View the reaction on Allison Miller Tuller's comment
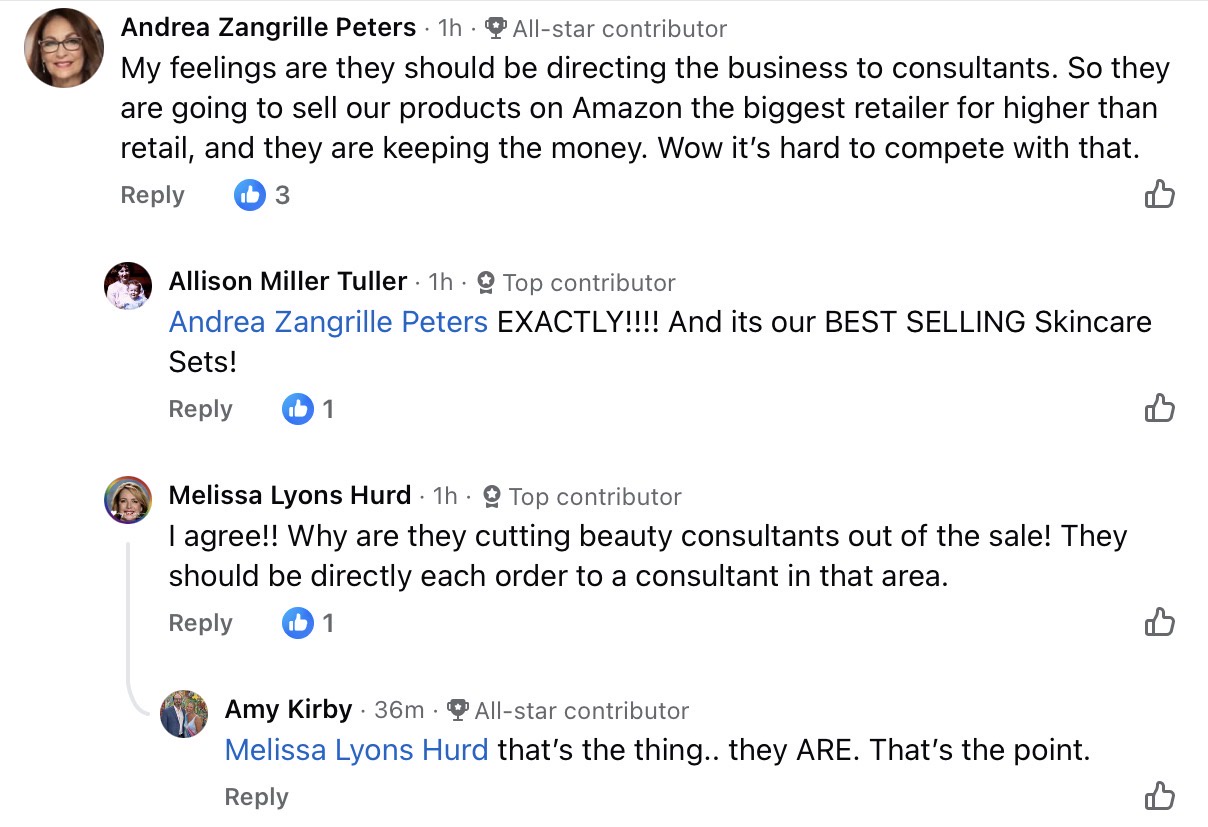The width and height of the screenshot is (1208, 827). click(309, 409)
